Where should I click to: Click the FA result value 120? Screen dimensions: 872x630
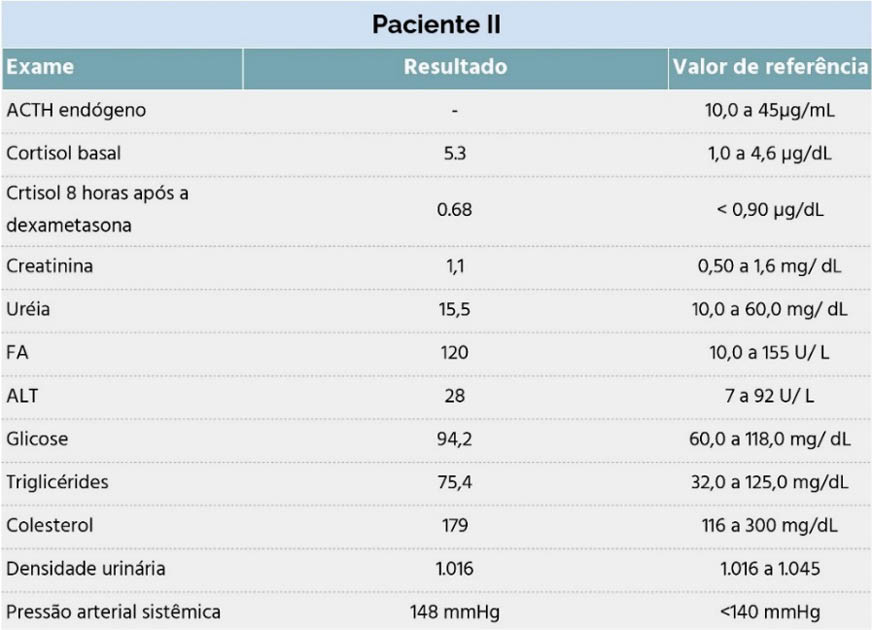point(454,353)
